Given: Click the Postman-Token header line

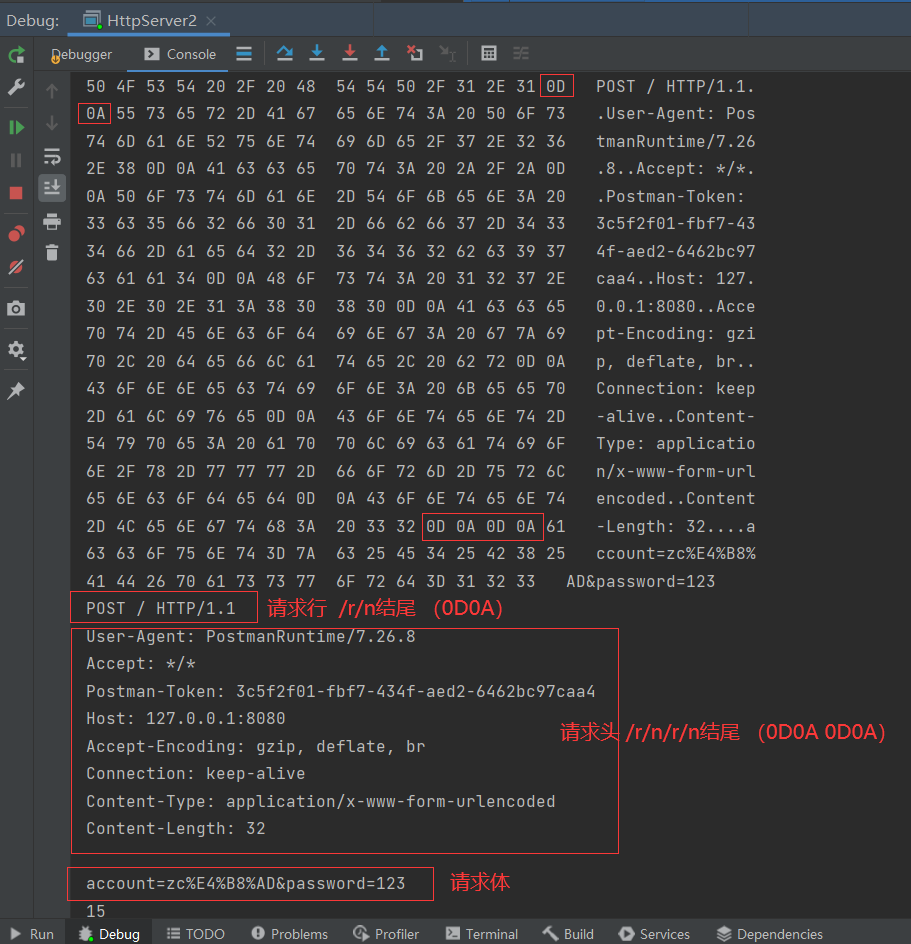Looking at the screenshot, I should [x=340, y=691].
